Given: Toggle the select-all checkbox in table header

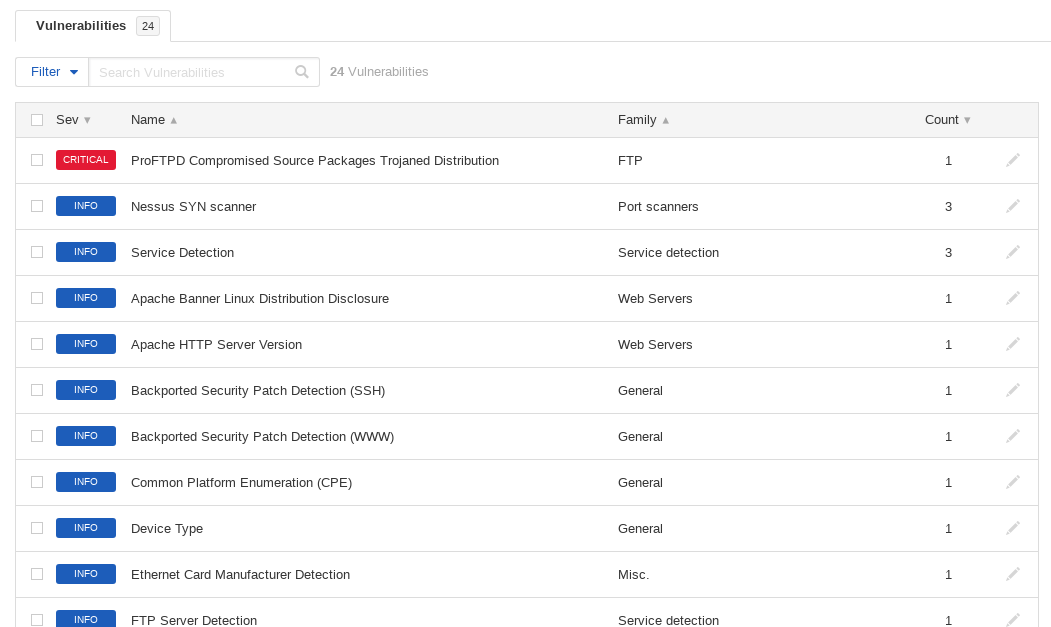Looking at the screenshot, I should 37,120.
